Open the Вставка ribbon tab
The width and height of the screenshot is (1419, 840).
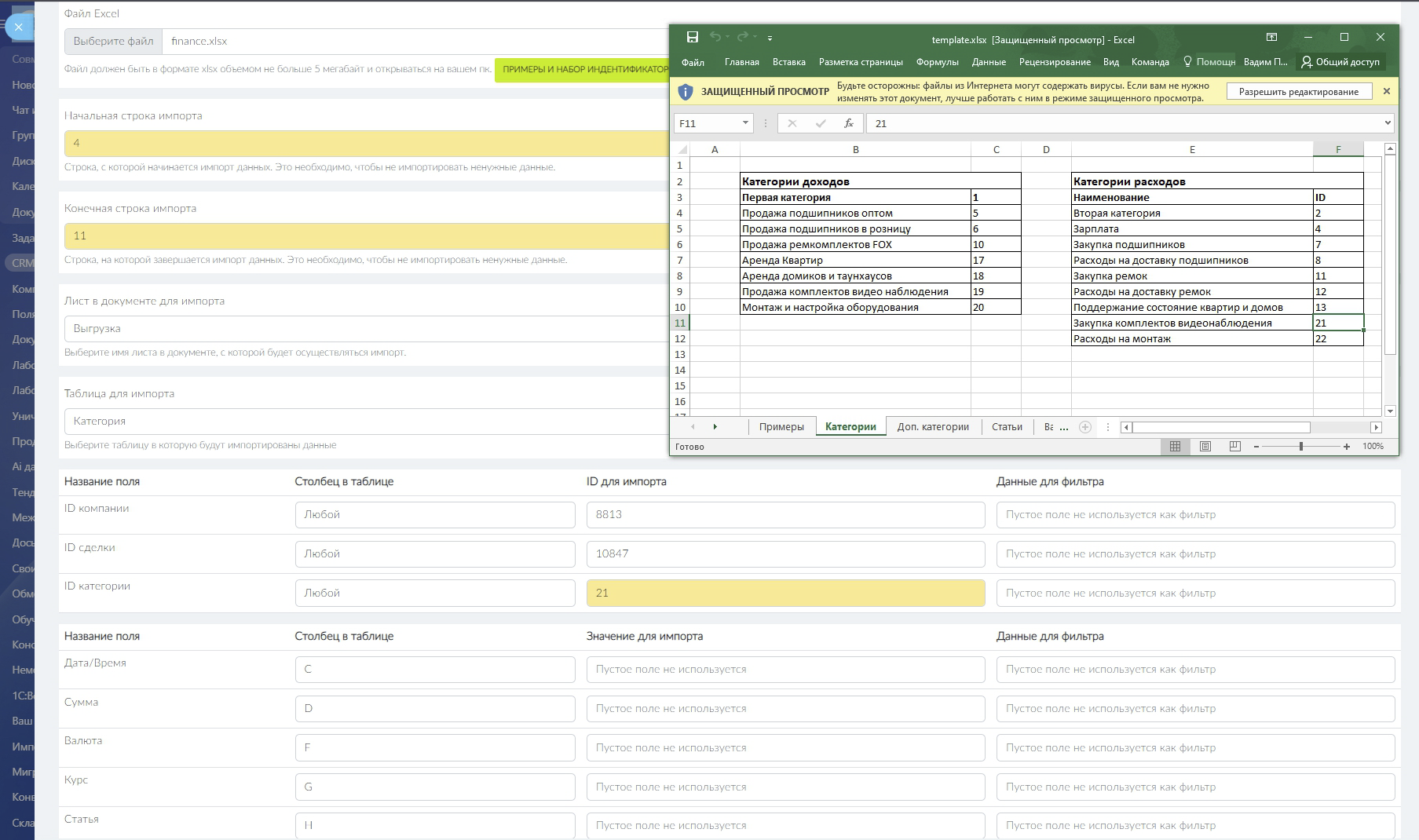point(789,62)
